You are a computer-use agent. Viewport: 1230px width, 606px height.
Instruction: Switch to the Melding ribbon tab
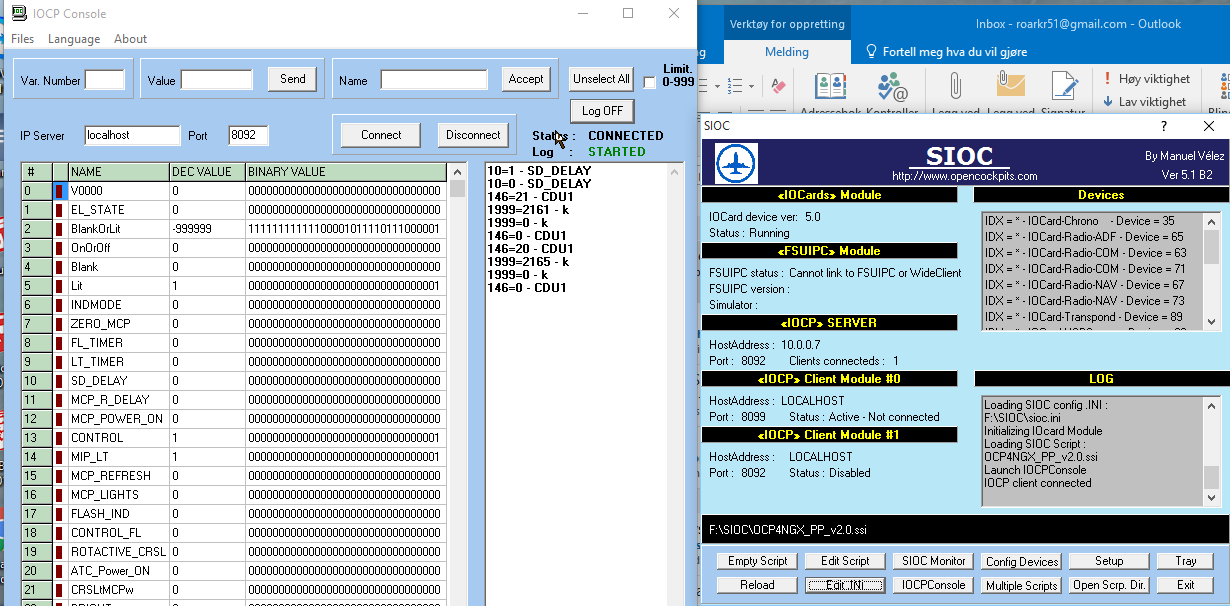[787, 52]
